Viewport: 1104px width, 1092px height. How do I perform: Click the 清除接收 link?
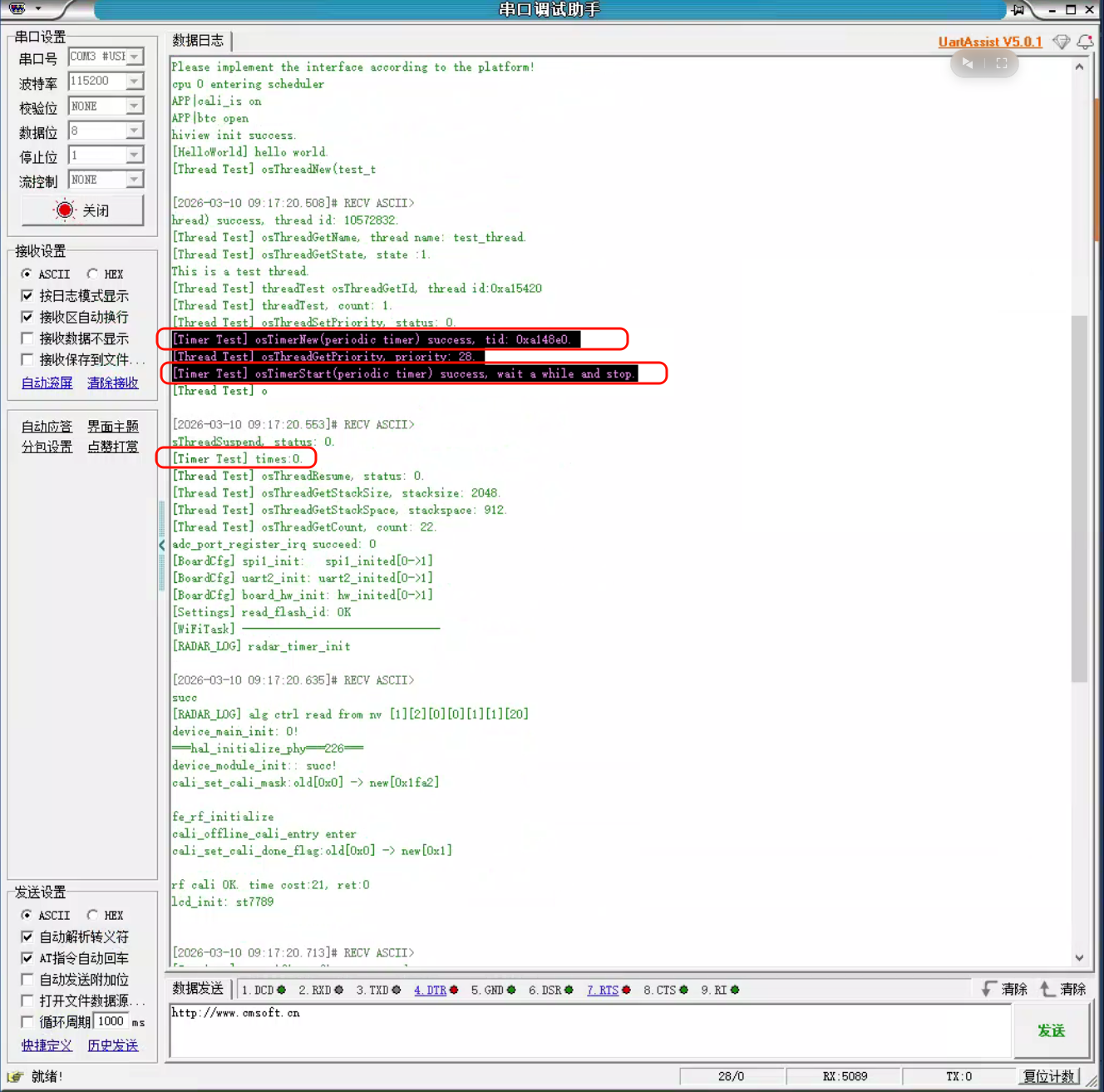pos(113,383)
